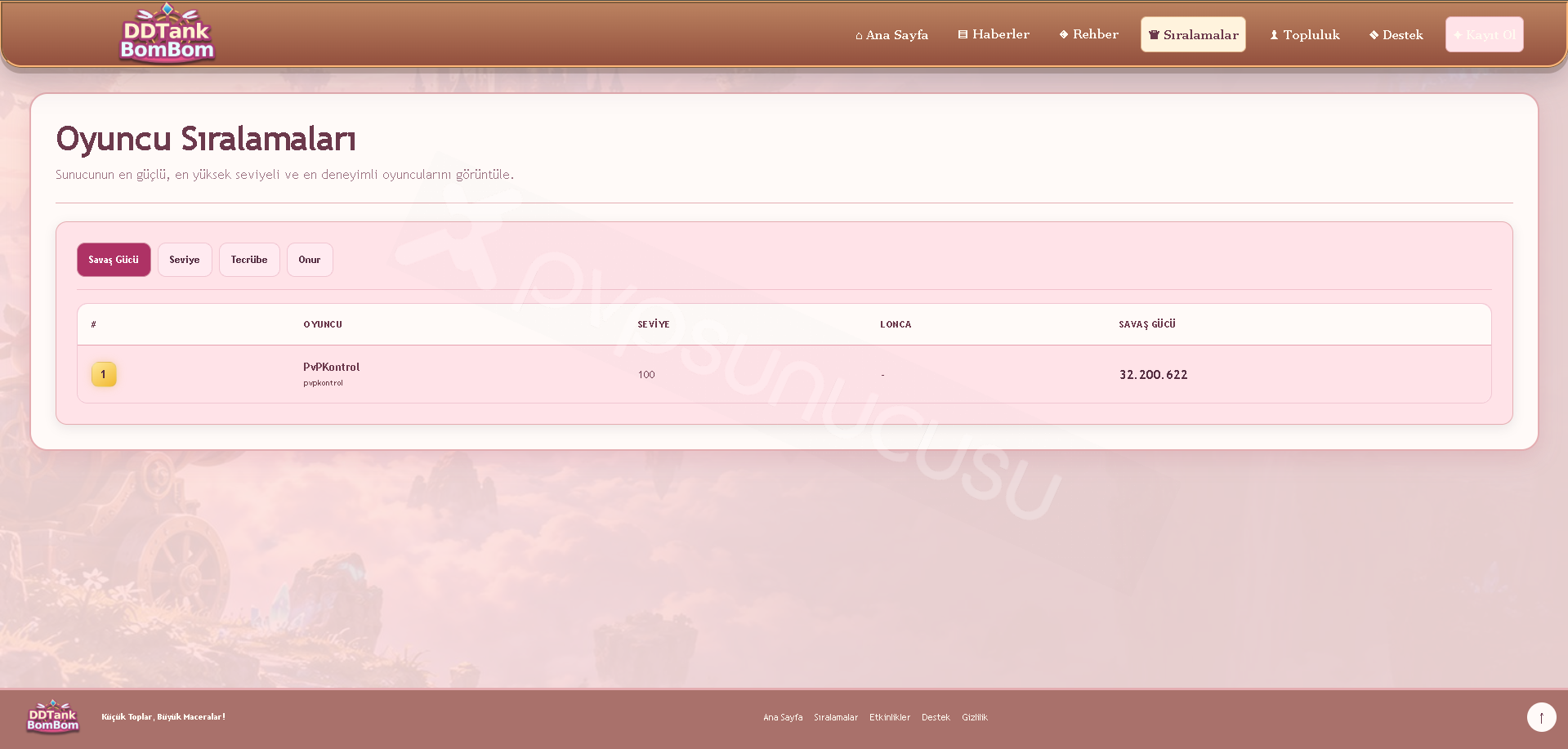Click the SAVAŞ GÜCÜ column header
Screen dimensions: 1568x749
tap(1147, 324)
